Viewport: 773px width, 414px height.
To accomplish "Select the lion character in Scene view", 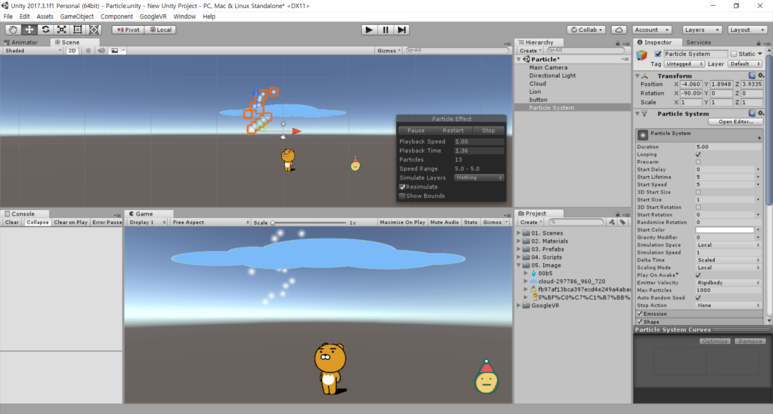I will click(288, 160).
